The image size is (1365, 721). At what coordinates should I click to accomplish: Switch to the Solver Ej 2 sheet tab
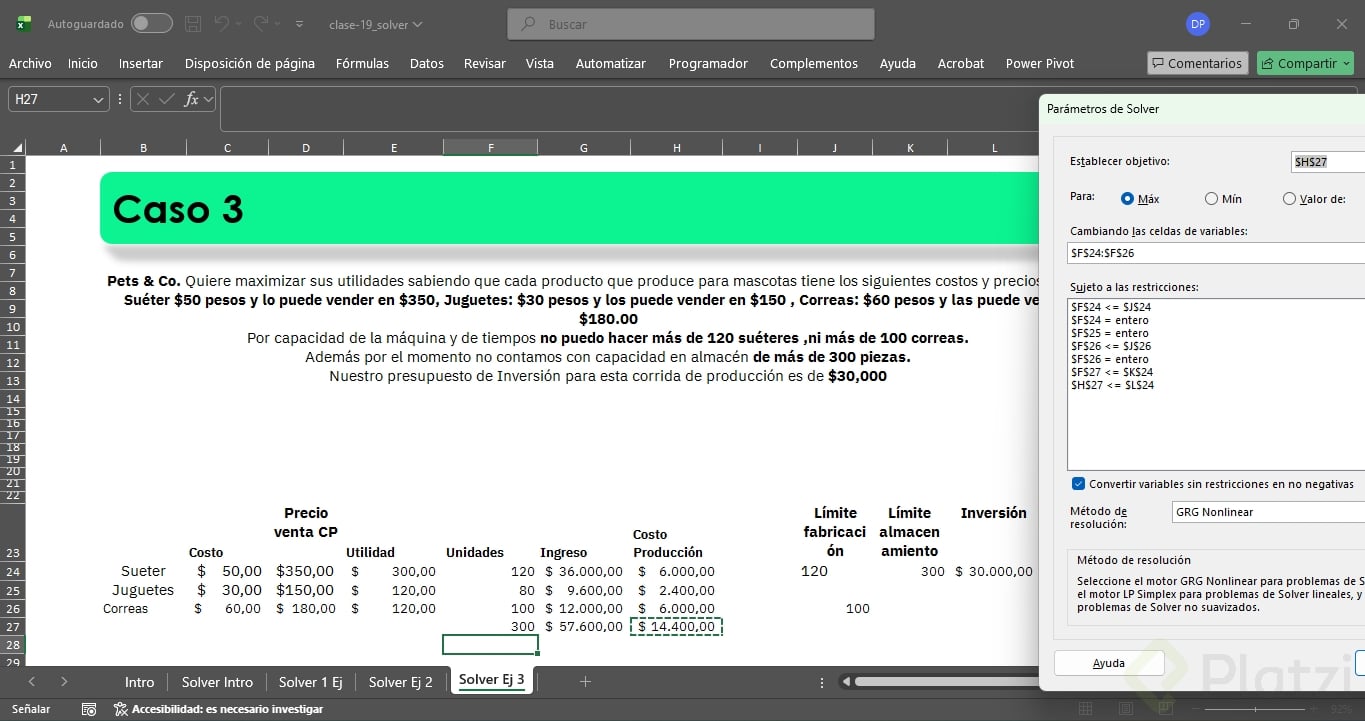coord(401,682)
